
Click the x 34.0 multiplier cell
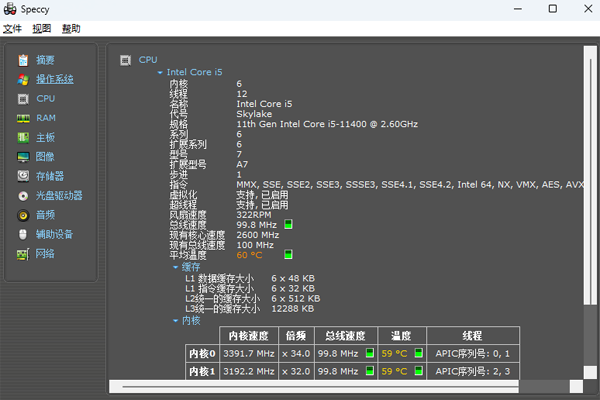[296, 353]
